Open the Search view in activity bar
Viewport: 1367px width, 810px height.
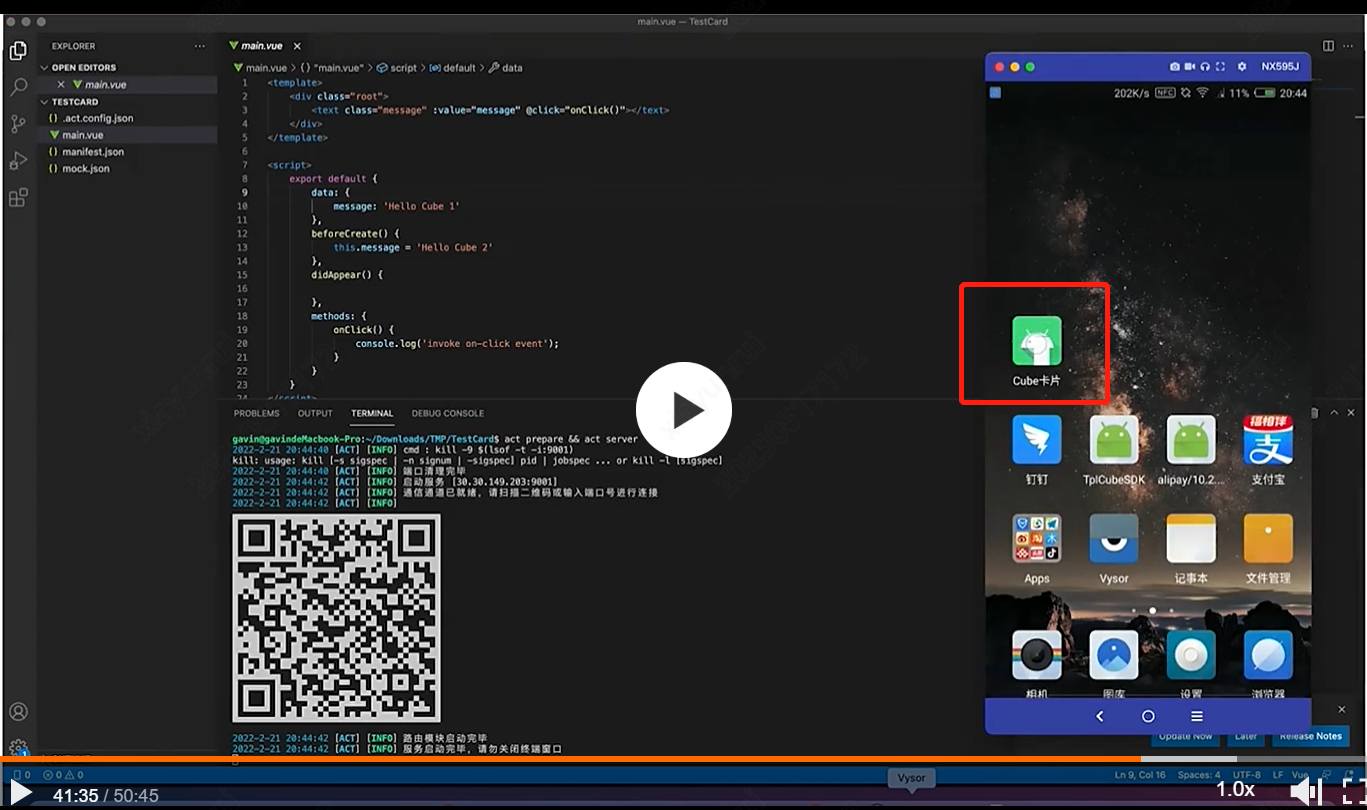[18, 87]
